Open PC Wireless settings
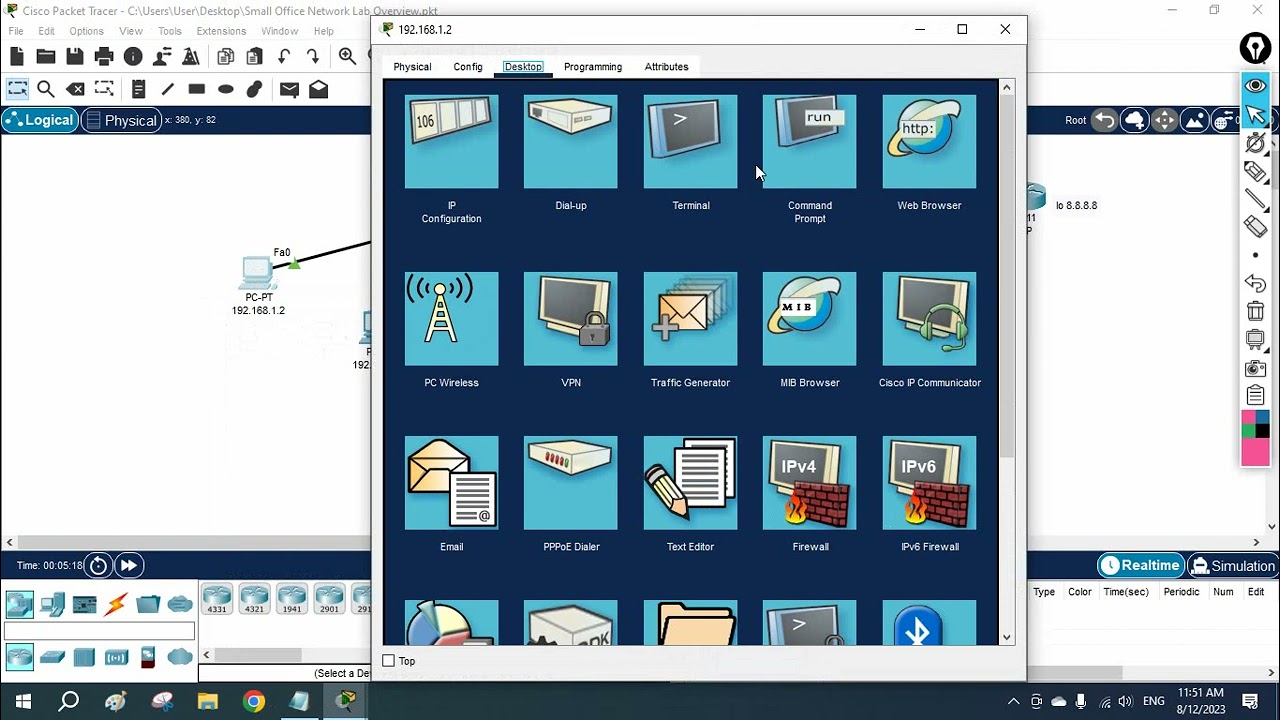Screen dimensions: 1280x720 451,319
